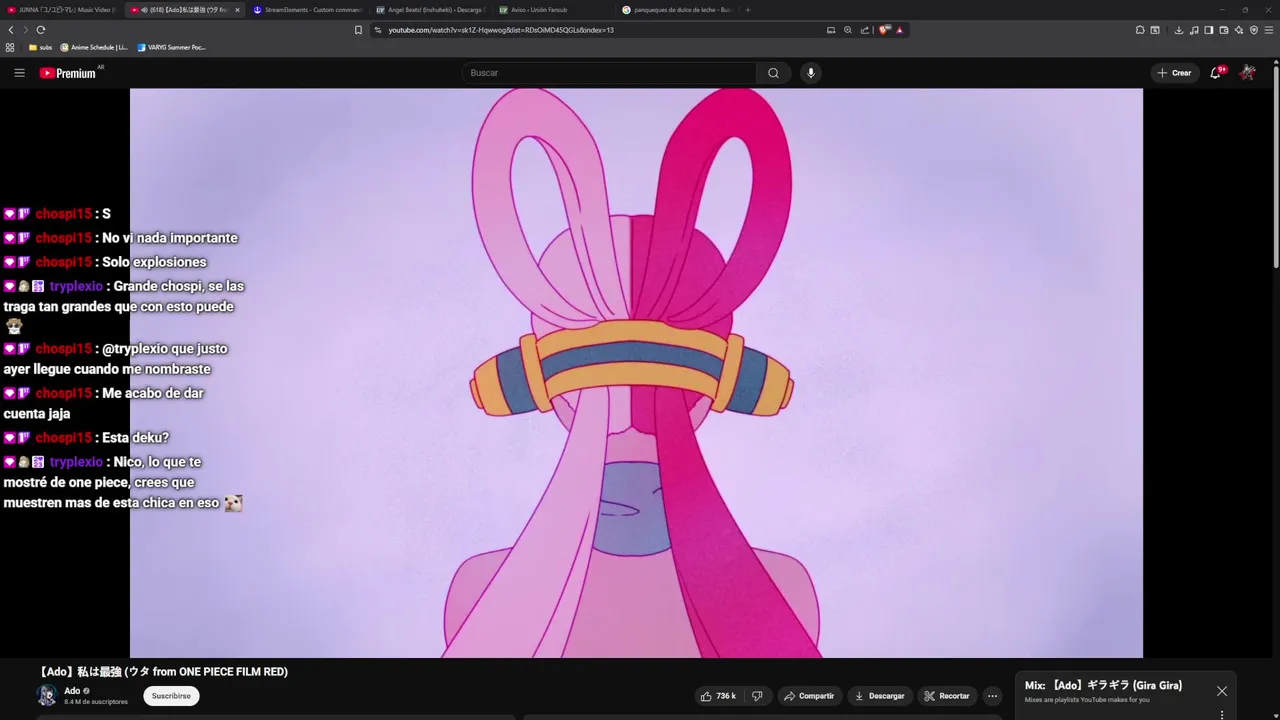Open the extensions puzzle icon
This screenshot has height=720, width=1280.
click(1140, 30)
